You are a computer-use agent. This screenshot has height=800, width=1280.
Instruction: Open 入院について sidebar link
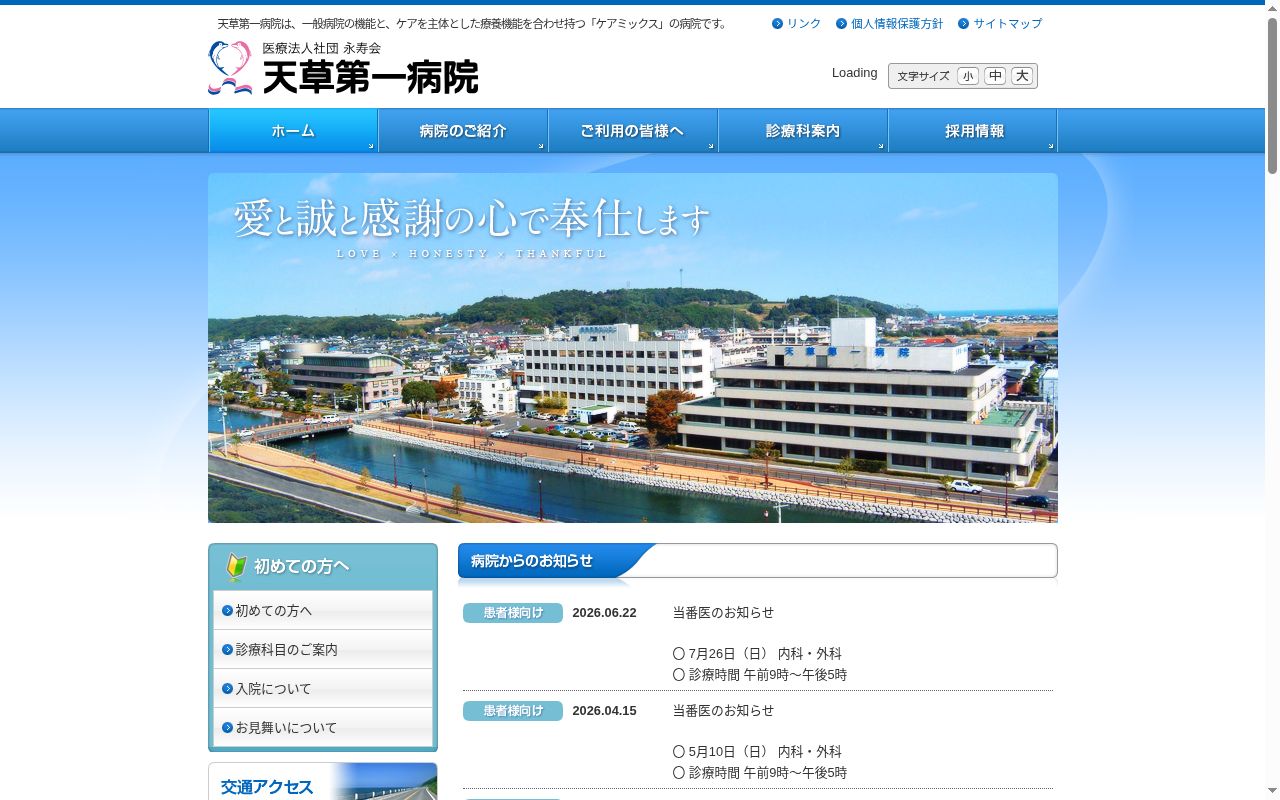(323, 688)
